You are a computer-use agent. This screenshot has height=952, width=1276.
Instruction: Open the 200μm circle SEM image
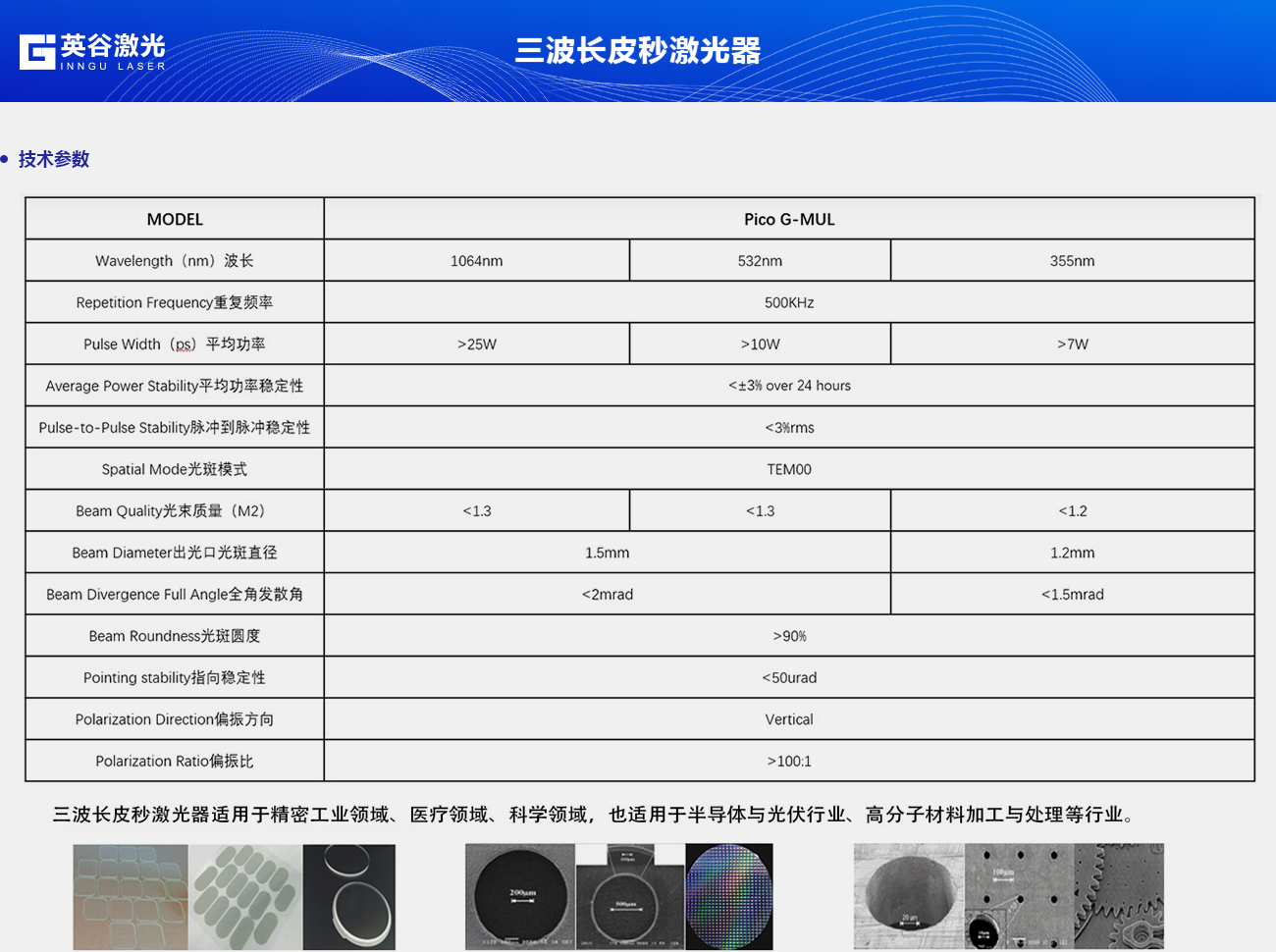click(519, 896)
